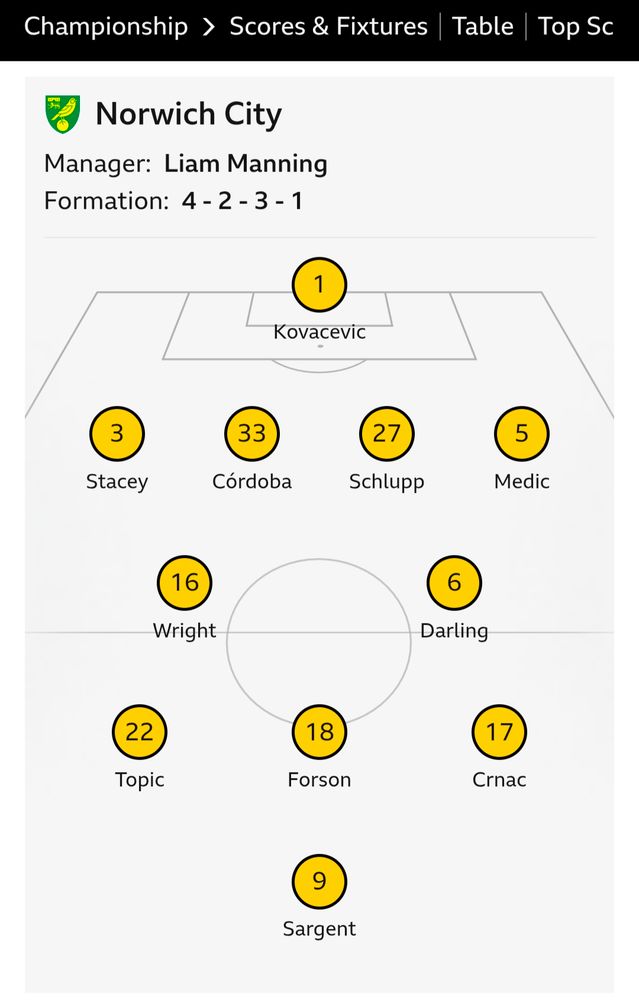Open the Top Scorers tab
This screenshot has height=1000, width=639.
(575, 27)
